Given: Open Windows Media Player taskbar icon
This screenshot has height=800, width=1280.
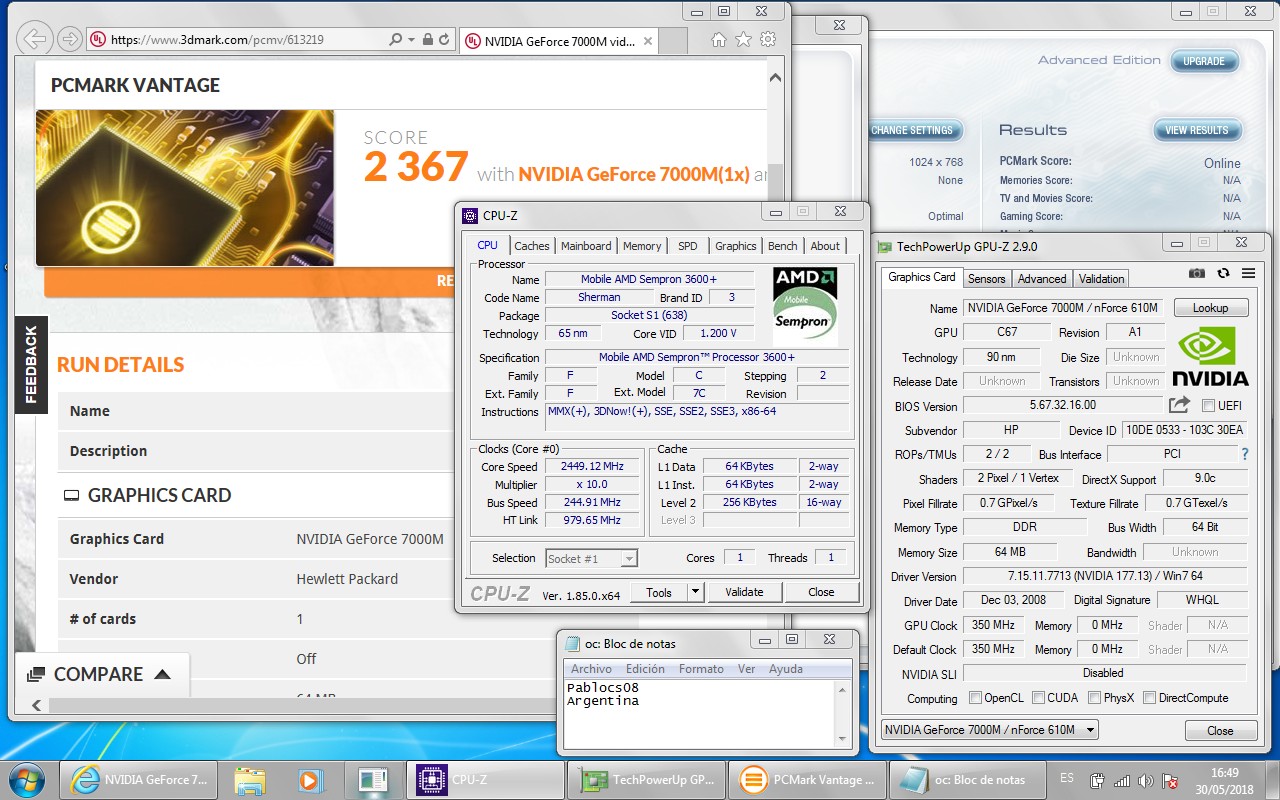Looking at the screenshot, I should [x=310, y=779].
